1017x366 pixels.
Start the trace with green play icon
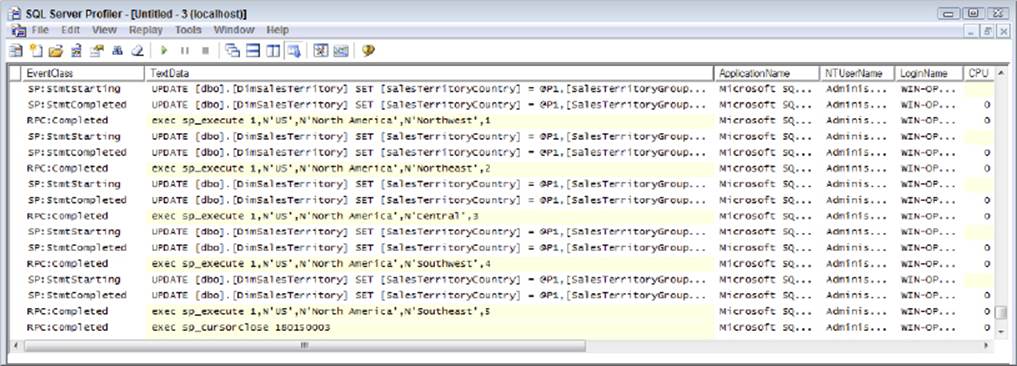[164, 51]
